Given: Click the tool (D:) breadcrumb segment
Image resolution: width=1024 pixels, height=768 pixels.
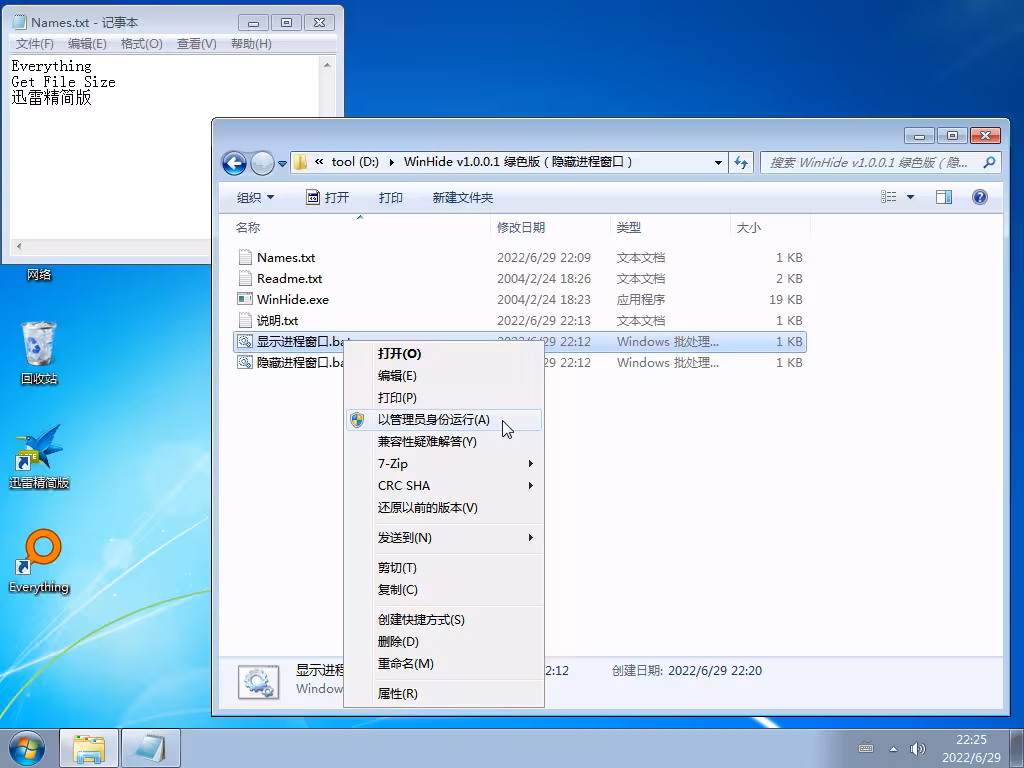Looking at the screenshot, I should [355, 162].
